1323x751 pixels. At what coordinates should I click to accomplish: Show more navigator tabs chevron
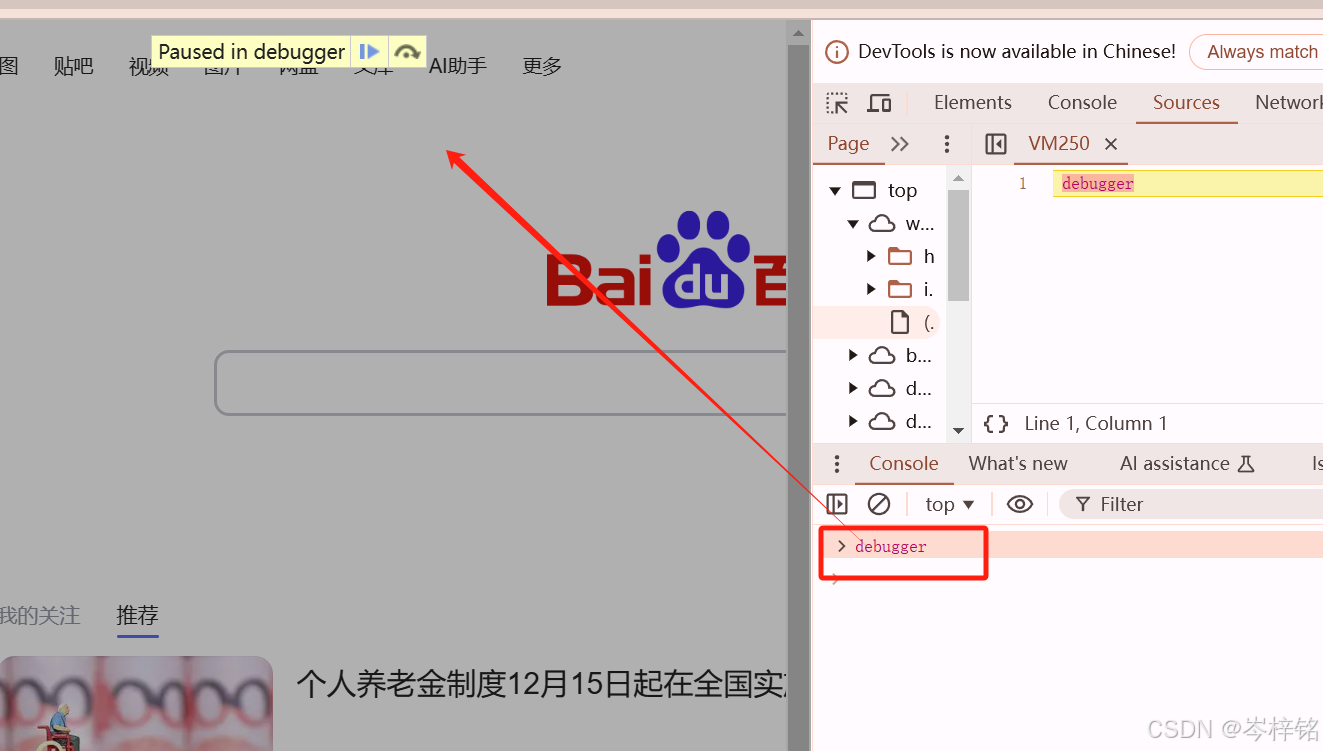point(900,144)
